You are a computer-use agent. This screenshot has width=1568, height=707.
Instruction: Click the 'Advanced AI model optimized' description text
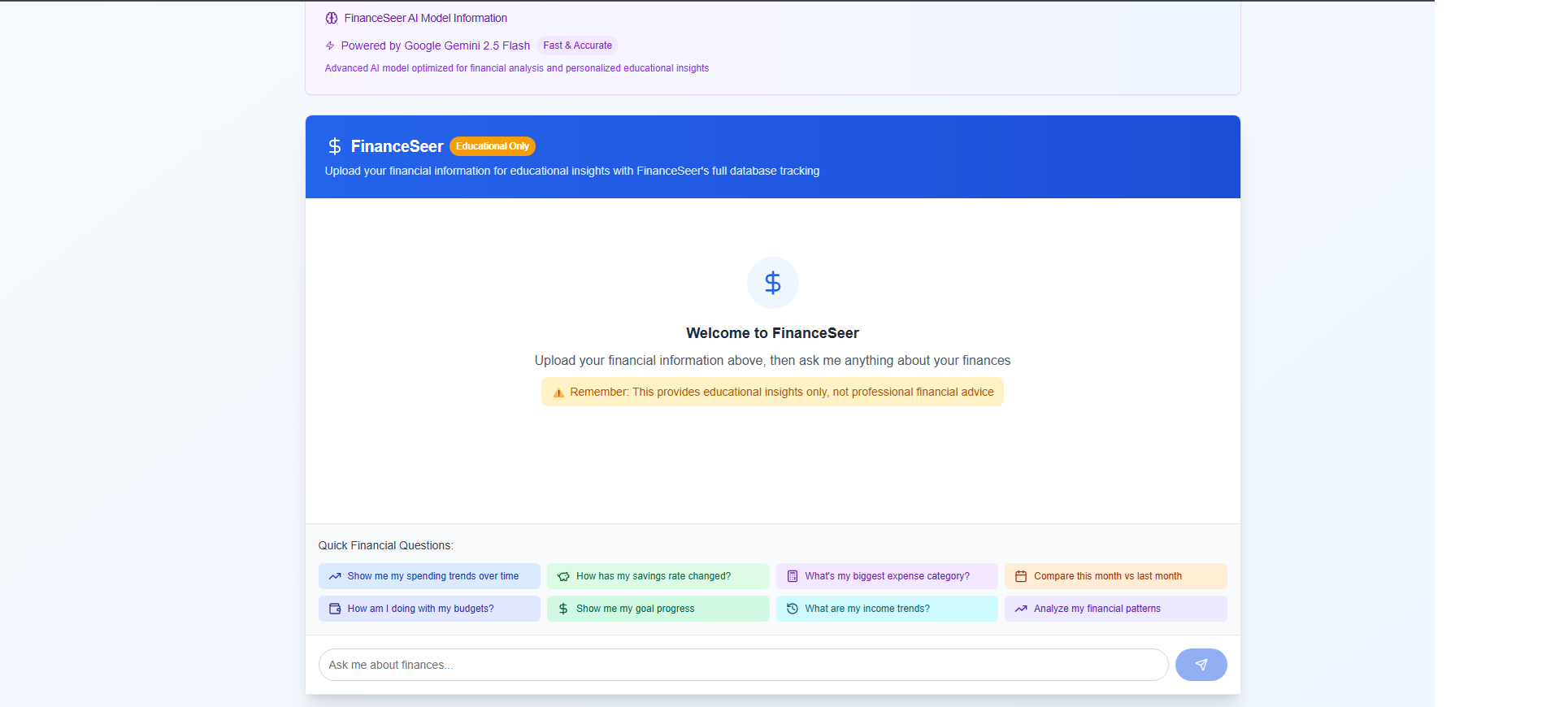517,68
